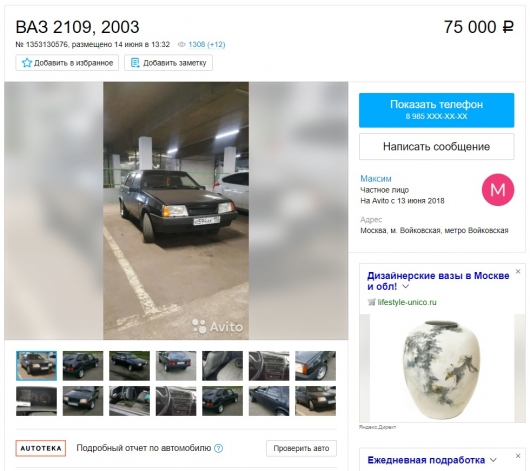Expand the chevron next to Ежедневная подработка

tap(493, 460)
